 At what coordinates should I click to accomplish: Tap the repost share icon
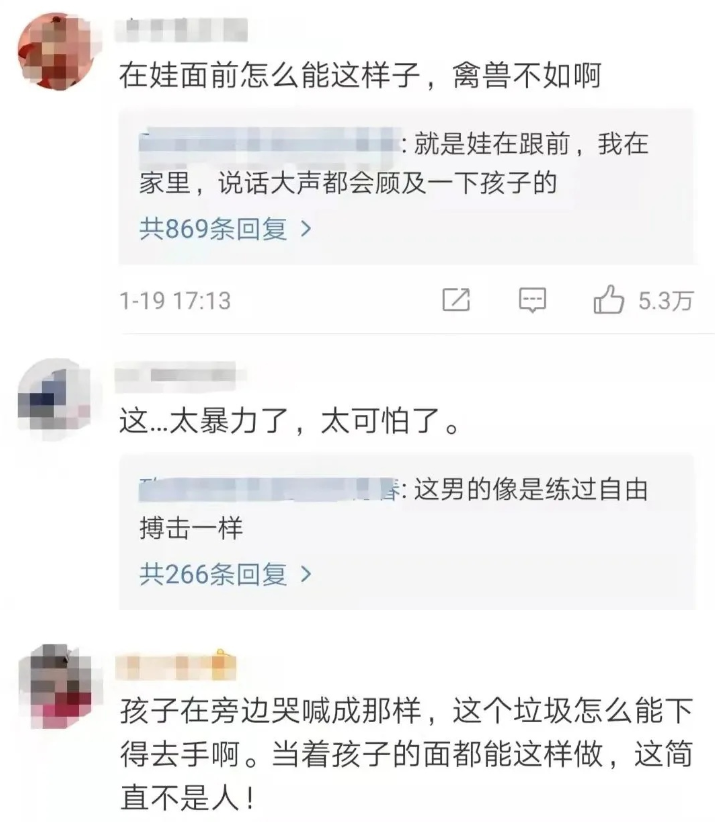(456, 300)
